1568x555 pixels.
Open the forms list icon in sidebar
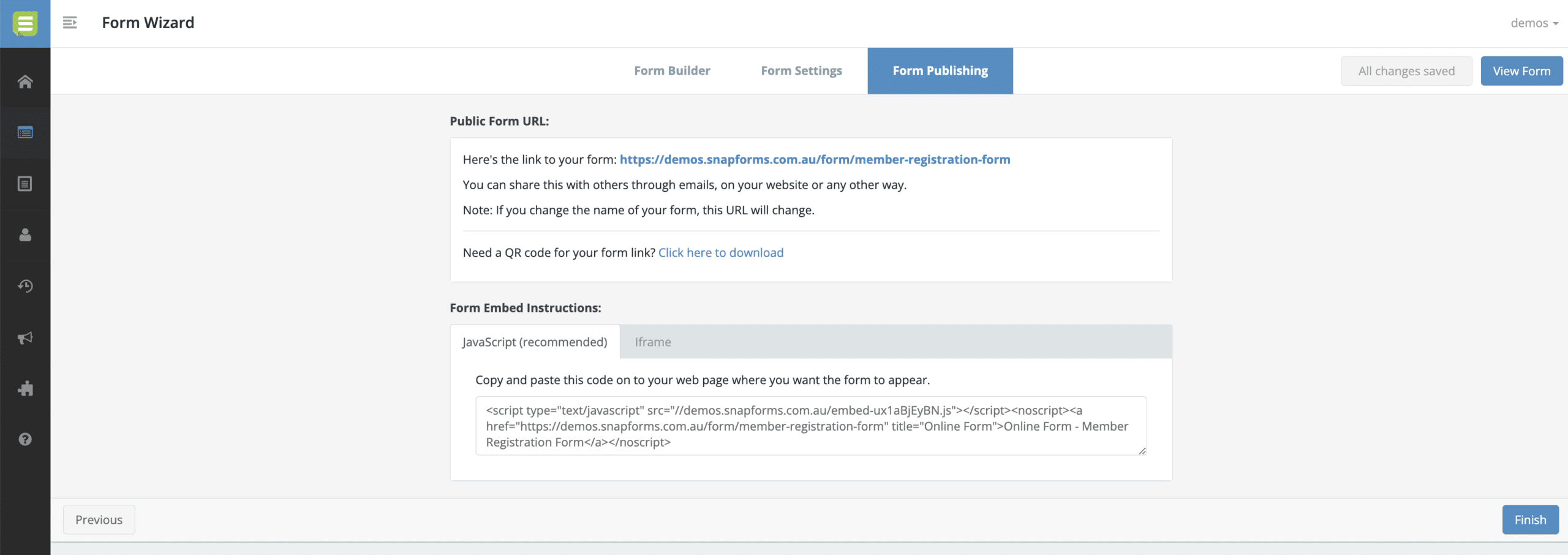pyautogui.click(x=25, y=132)
